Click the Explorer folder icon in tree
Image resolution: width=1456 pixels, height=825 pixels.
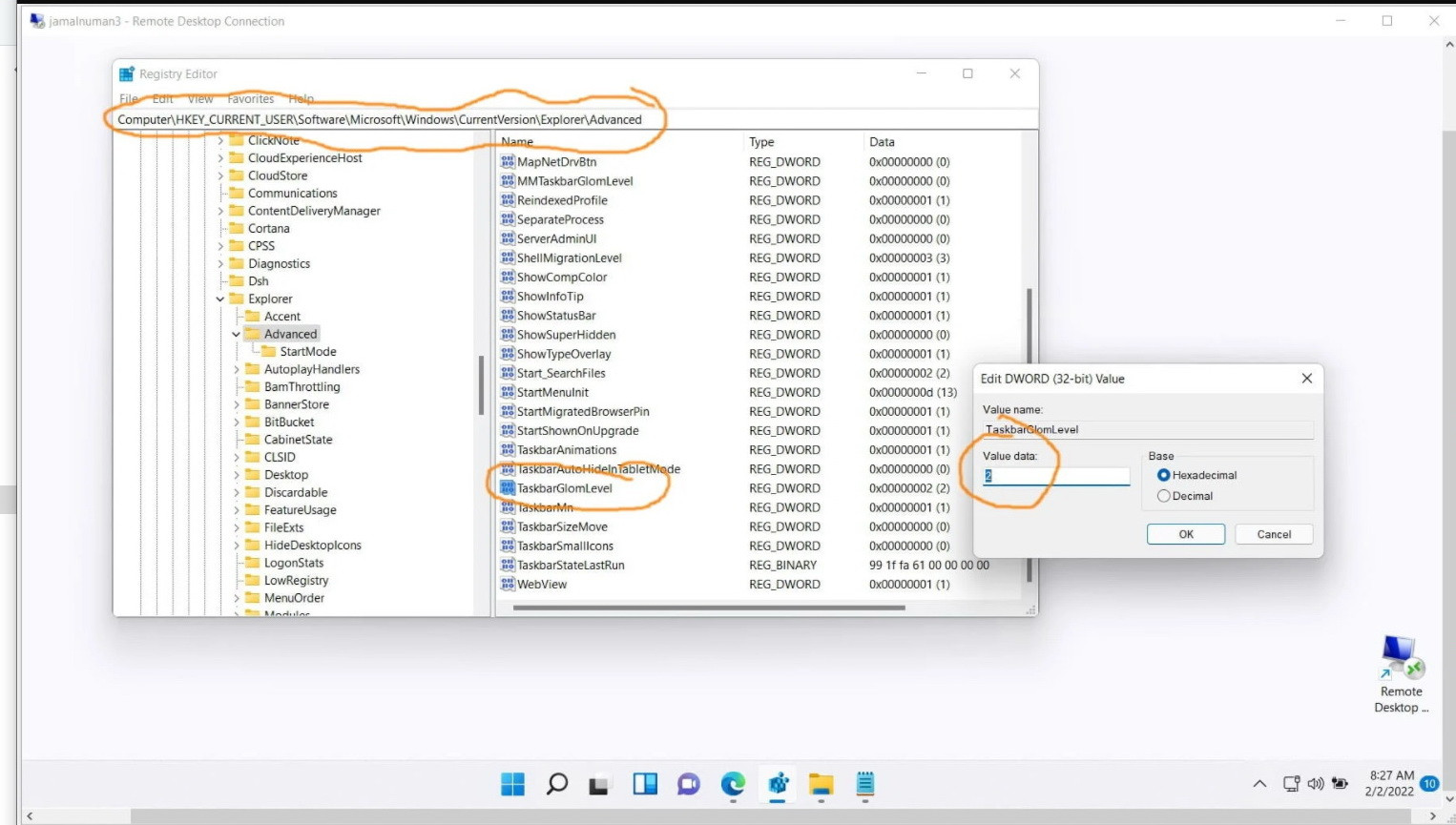[x=237, y=299]
